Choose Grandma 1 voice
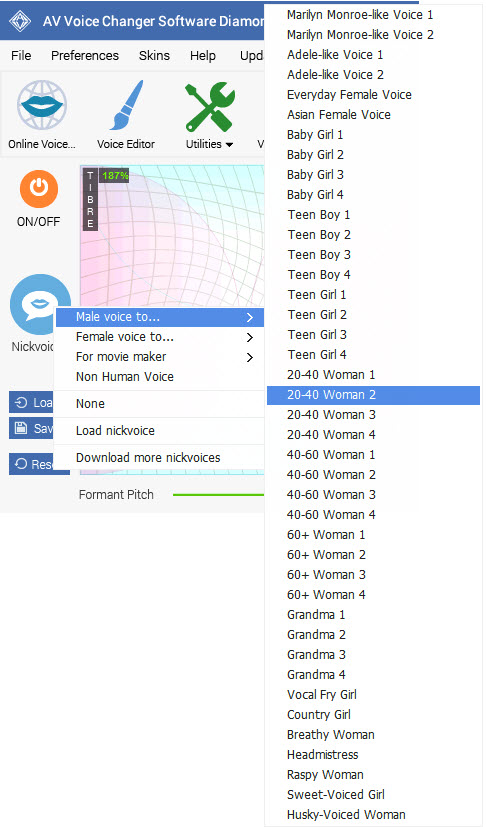The width and height of the screenshot is (486, 827). pyautogui.click(x=373, y=615)
